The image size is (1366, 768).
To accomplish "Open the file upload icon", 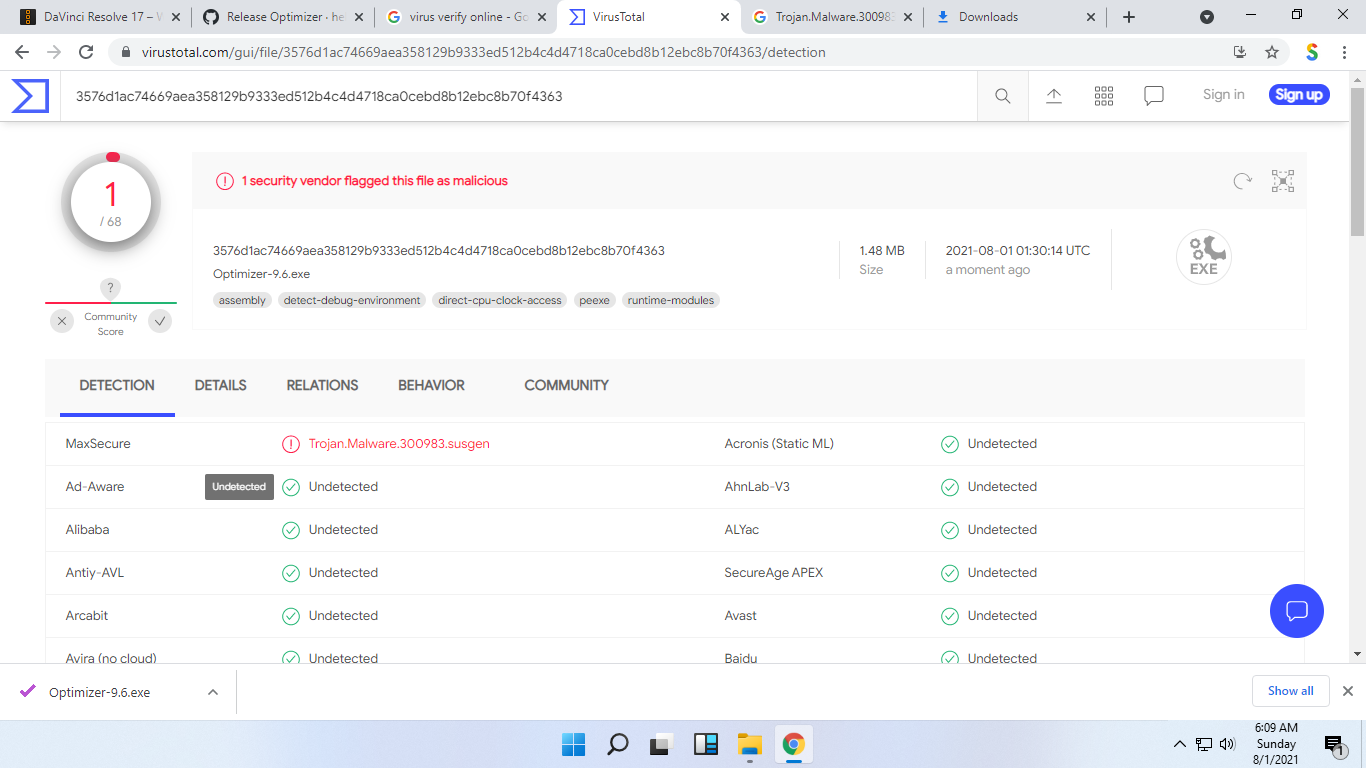I will pyautogui.click(x=1053, y=95).
